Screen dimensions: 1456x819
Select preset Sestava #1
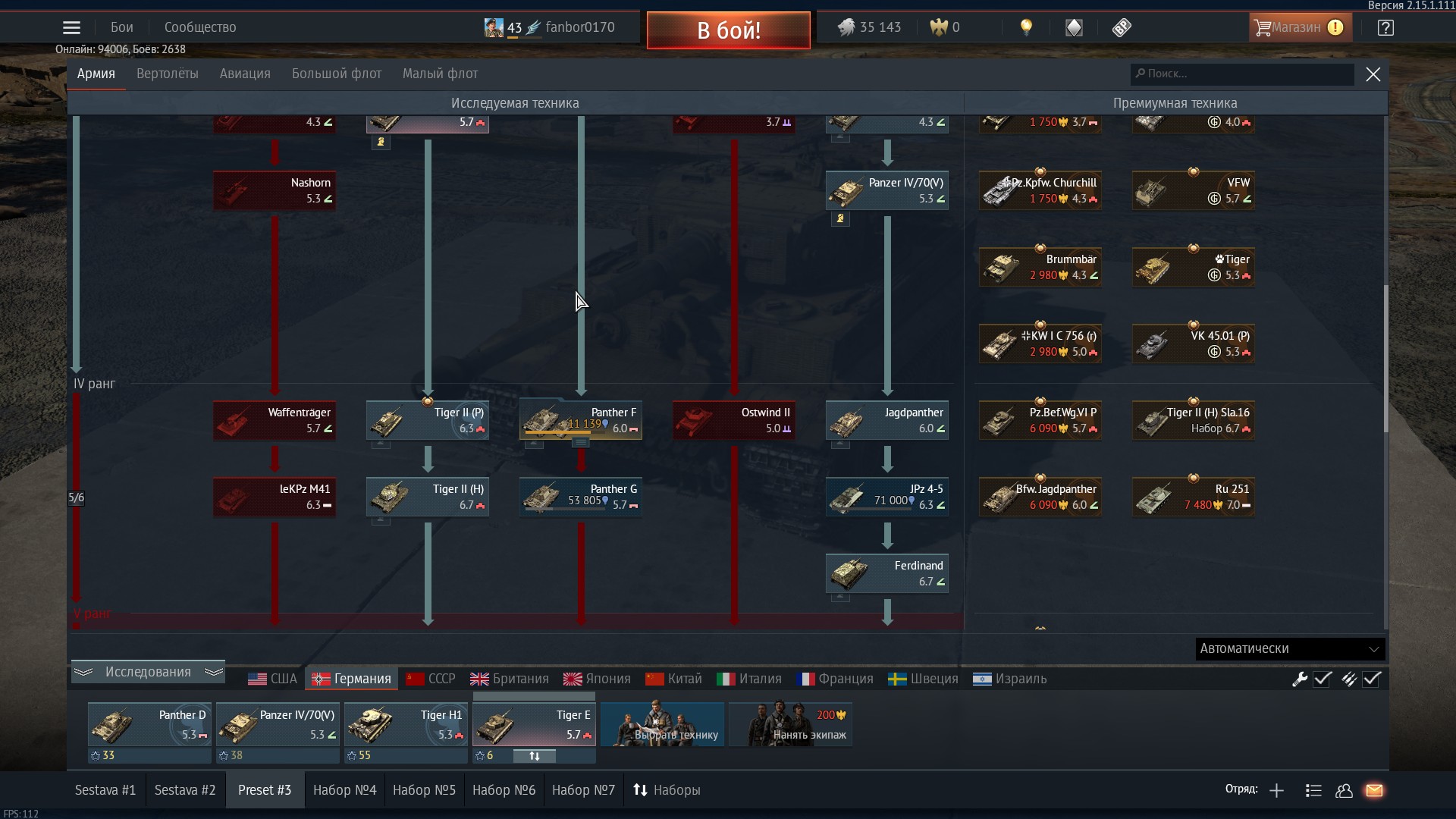(105, 790)
